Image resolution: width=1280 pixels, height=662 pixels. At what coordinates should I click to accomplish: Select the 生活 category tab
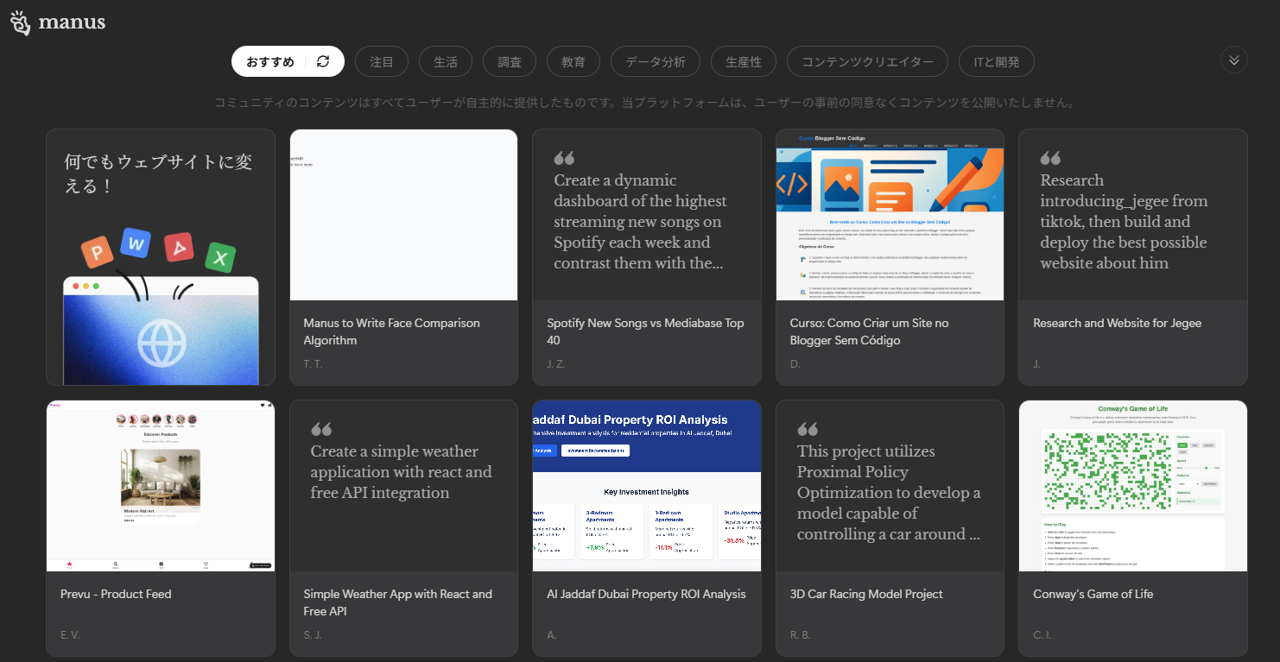446,61
